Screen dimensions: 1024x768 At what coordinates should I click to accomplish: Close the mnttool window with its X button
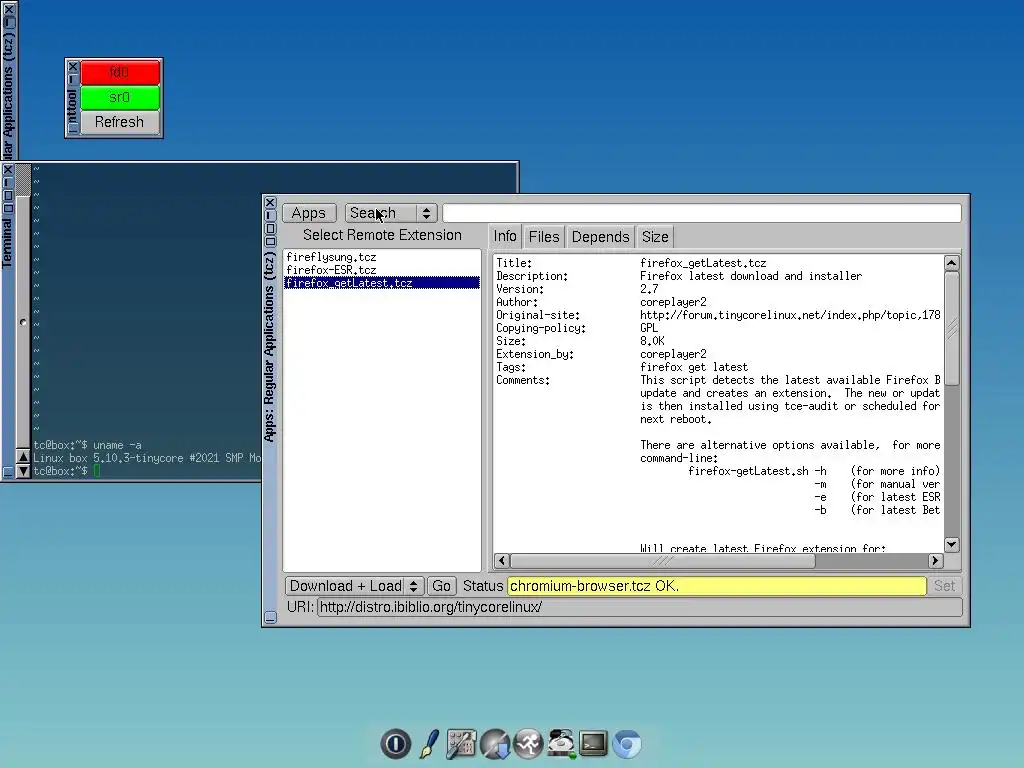tap(72, 67)
